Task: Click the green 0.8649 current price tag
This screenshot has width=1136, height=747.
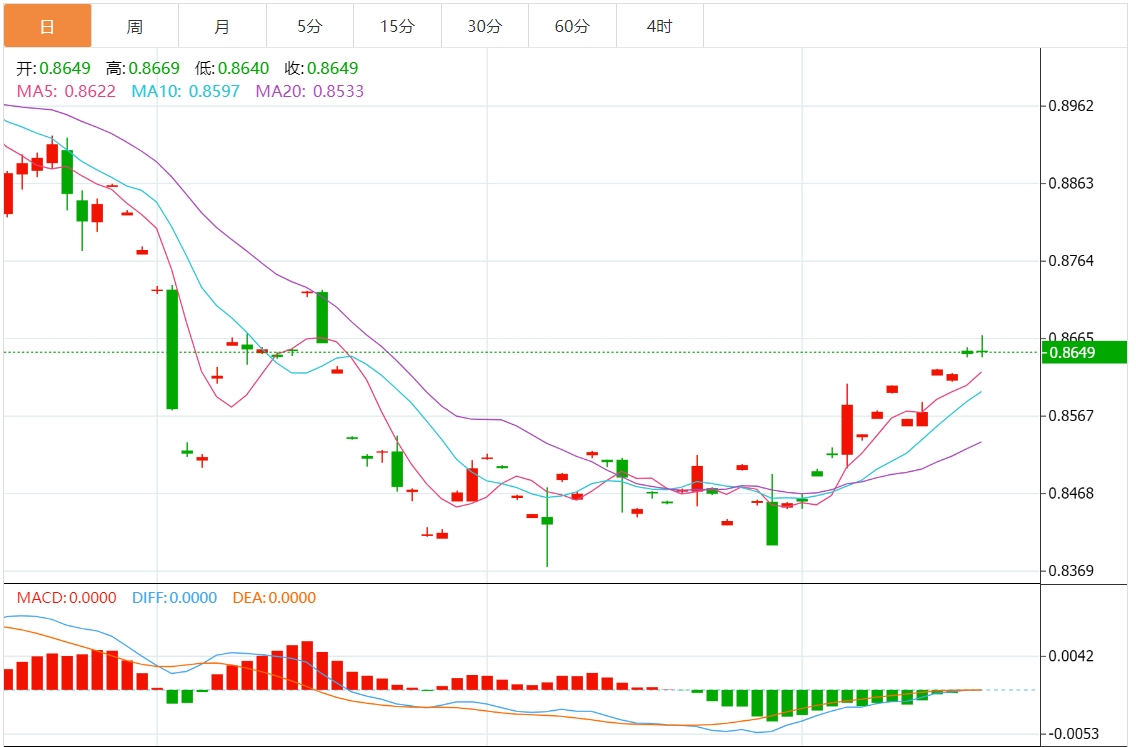Action: coord(1084,353)
